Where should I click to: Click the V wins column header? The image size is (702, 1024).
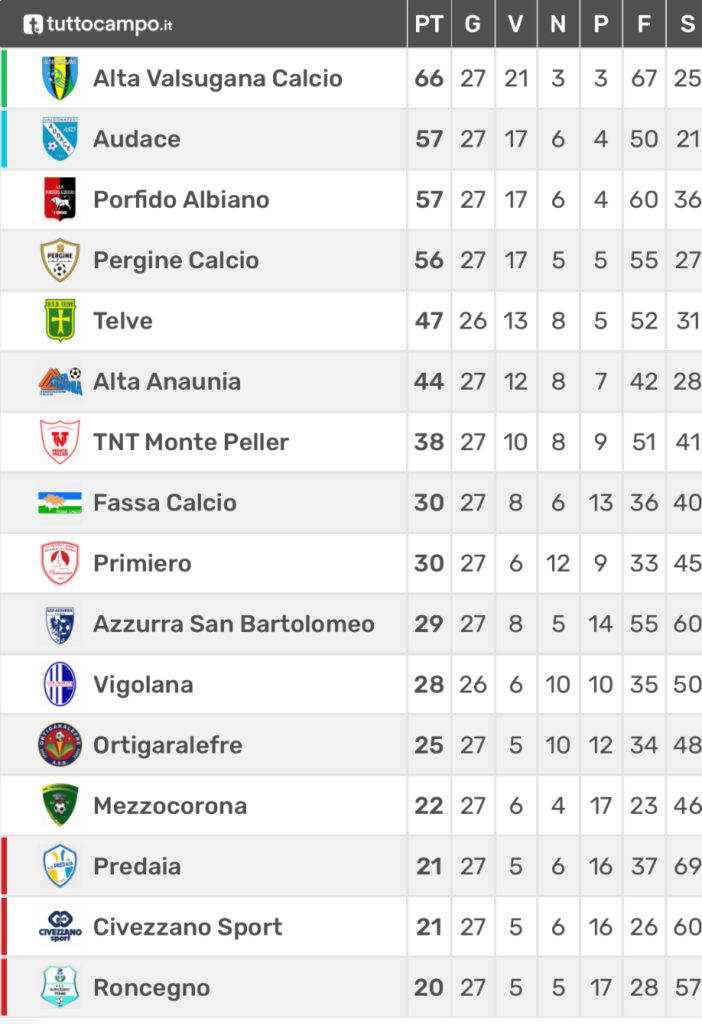pyautogui.click(x=515, y=24)
